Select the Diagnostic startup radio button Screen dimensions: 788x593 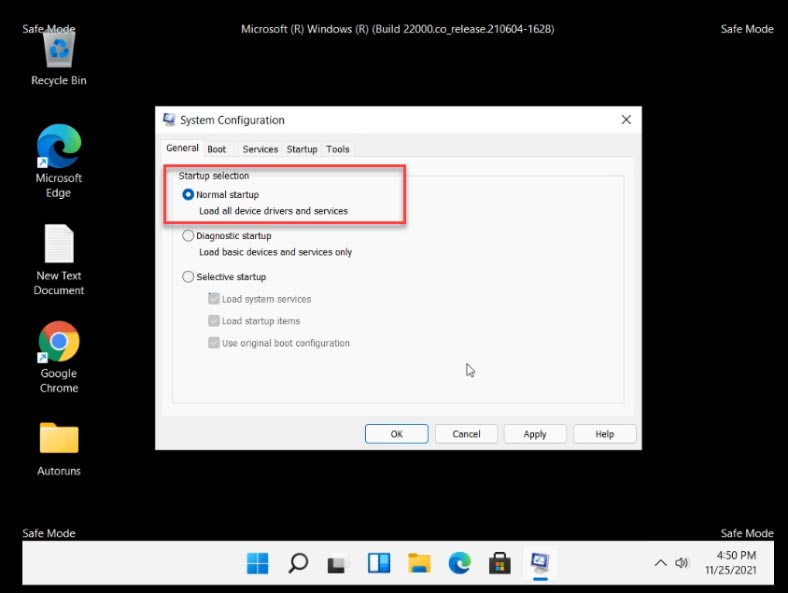tap(188, 236)
